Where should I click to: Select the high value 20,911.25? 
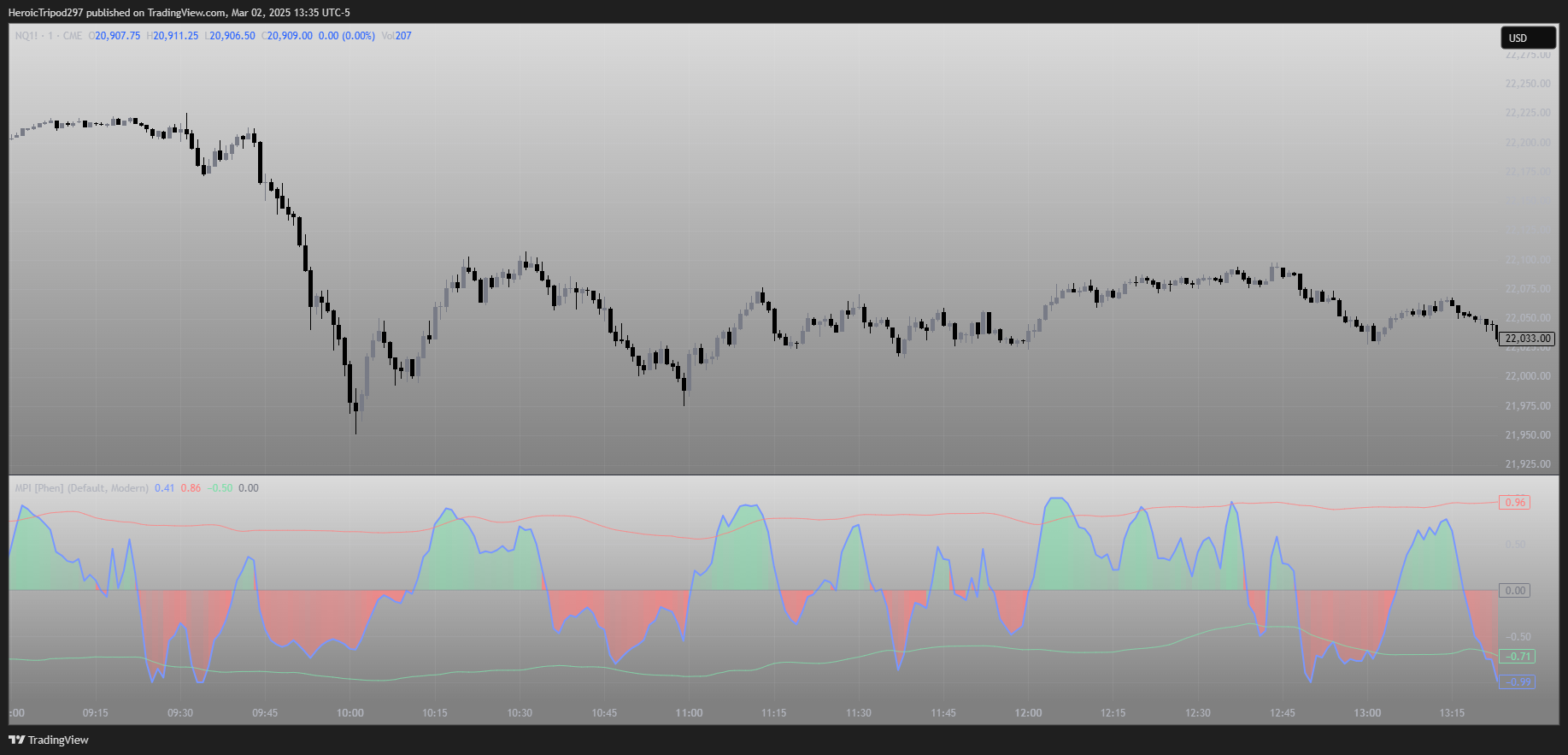click(175, 36)
